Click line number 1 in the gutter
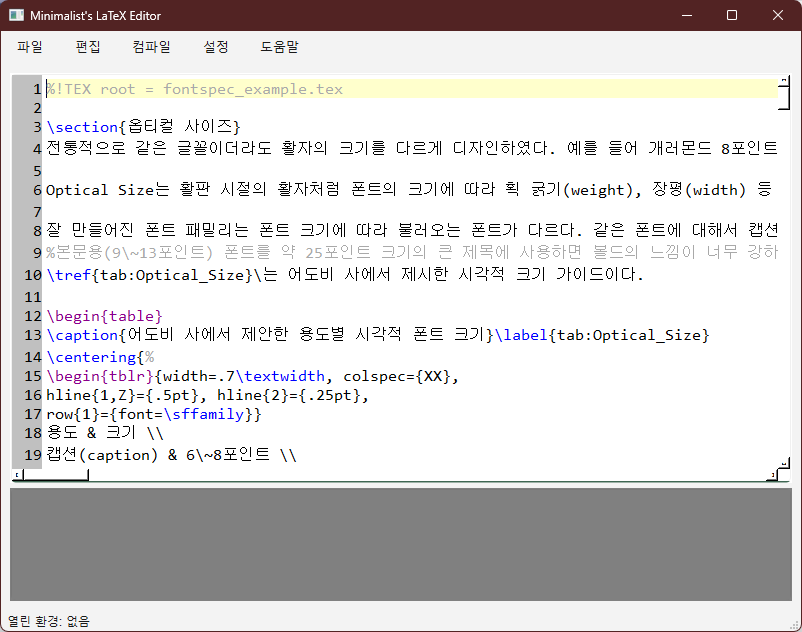This screenshot has height=632, width=802. click(x=37, y=89)
